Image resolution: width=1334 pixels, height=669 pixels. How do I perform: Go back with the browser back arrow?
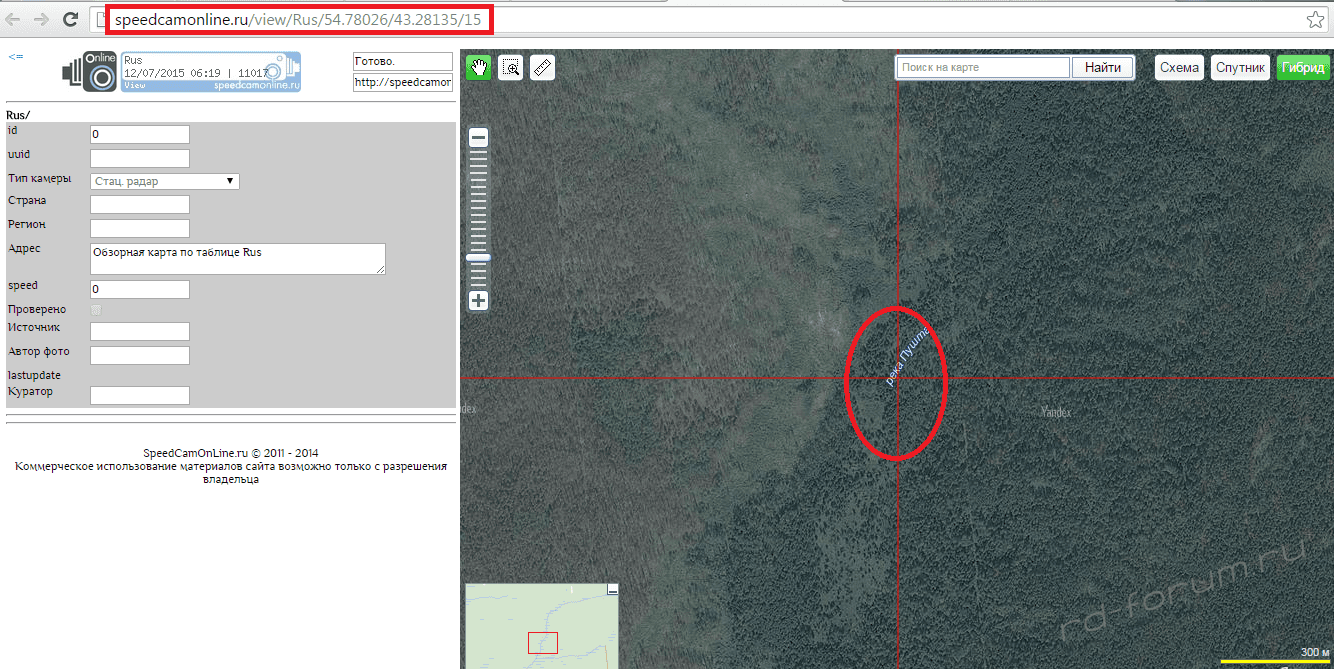click(14, 19)
